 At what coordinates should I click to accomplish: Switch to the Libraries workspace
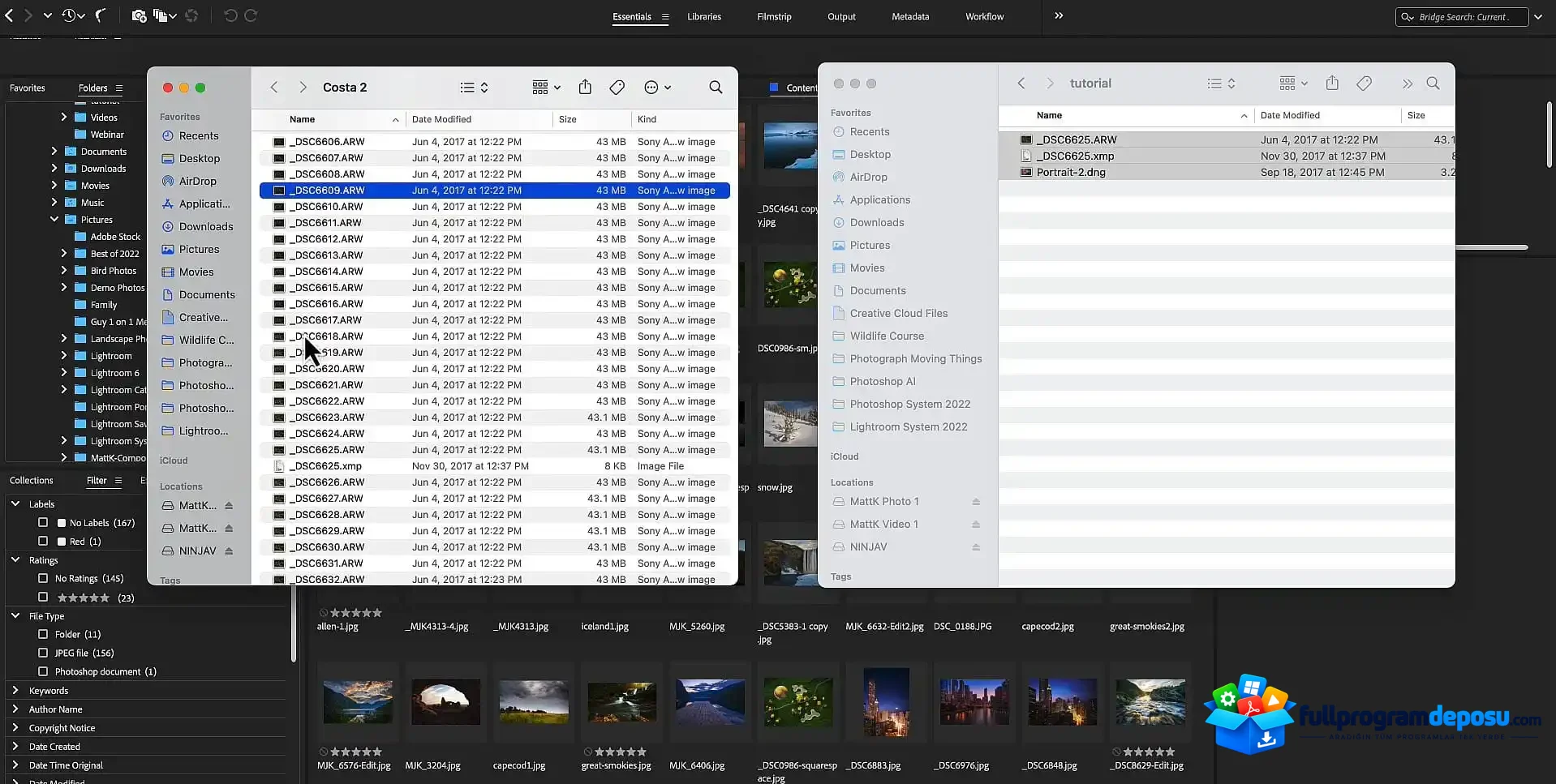703,16
